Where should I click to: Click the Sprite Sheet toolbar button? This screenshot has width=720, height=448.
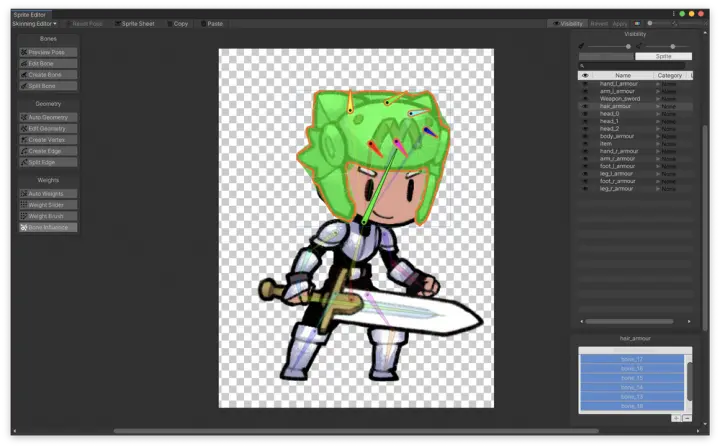click(x=135, y=23)
